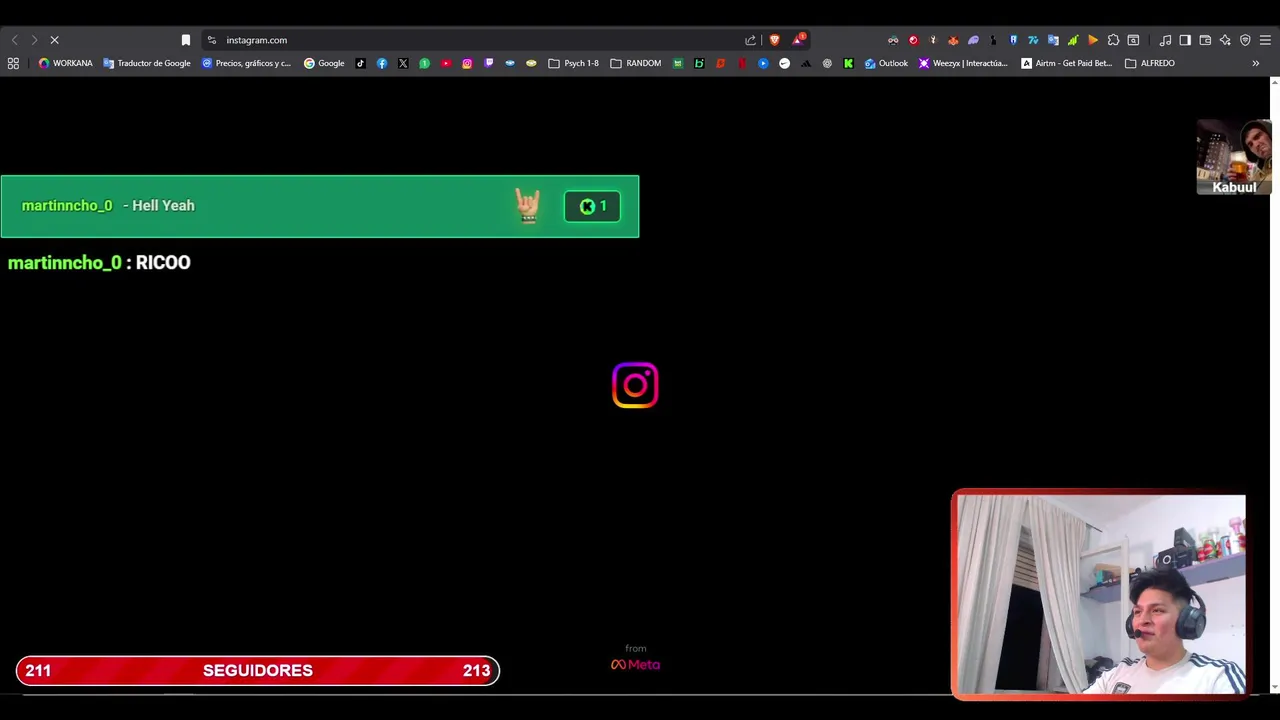Open the green K Kick bookmark icon
Image resolution: width=1280 pixels, height=720 pixels.
(848, 63)
